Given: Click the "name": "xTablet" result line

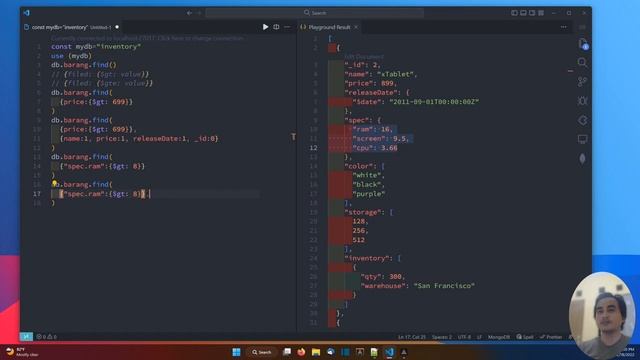Looking at the screenshot, I should pyautogui.click(x=381, y=74).
